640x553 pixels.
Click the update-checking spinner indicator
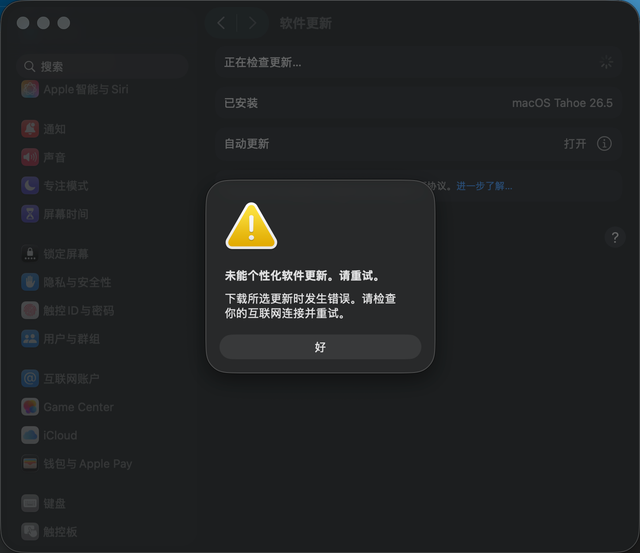click(x=606, y=62)
